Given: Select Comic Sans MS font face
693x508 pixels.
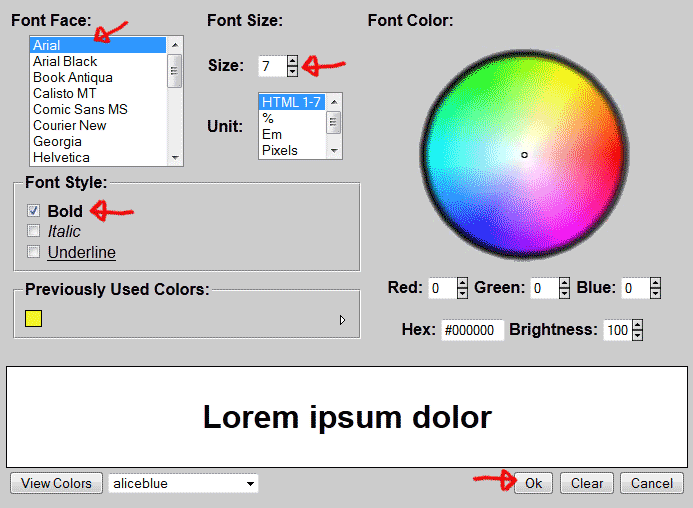Looking at the screenshot, I should (x=80, y=109).
